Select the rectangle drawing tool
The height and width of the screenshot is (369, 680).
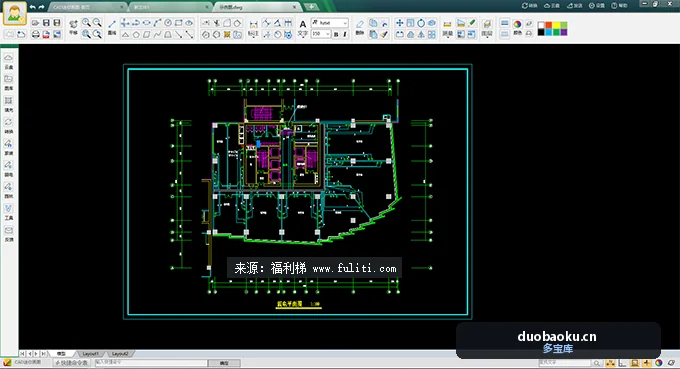point(179,23)
